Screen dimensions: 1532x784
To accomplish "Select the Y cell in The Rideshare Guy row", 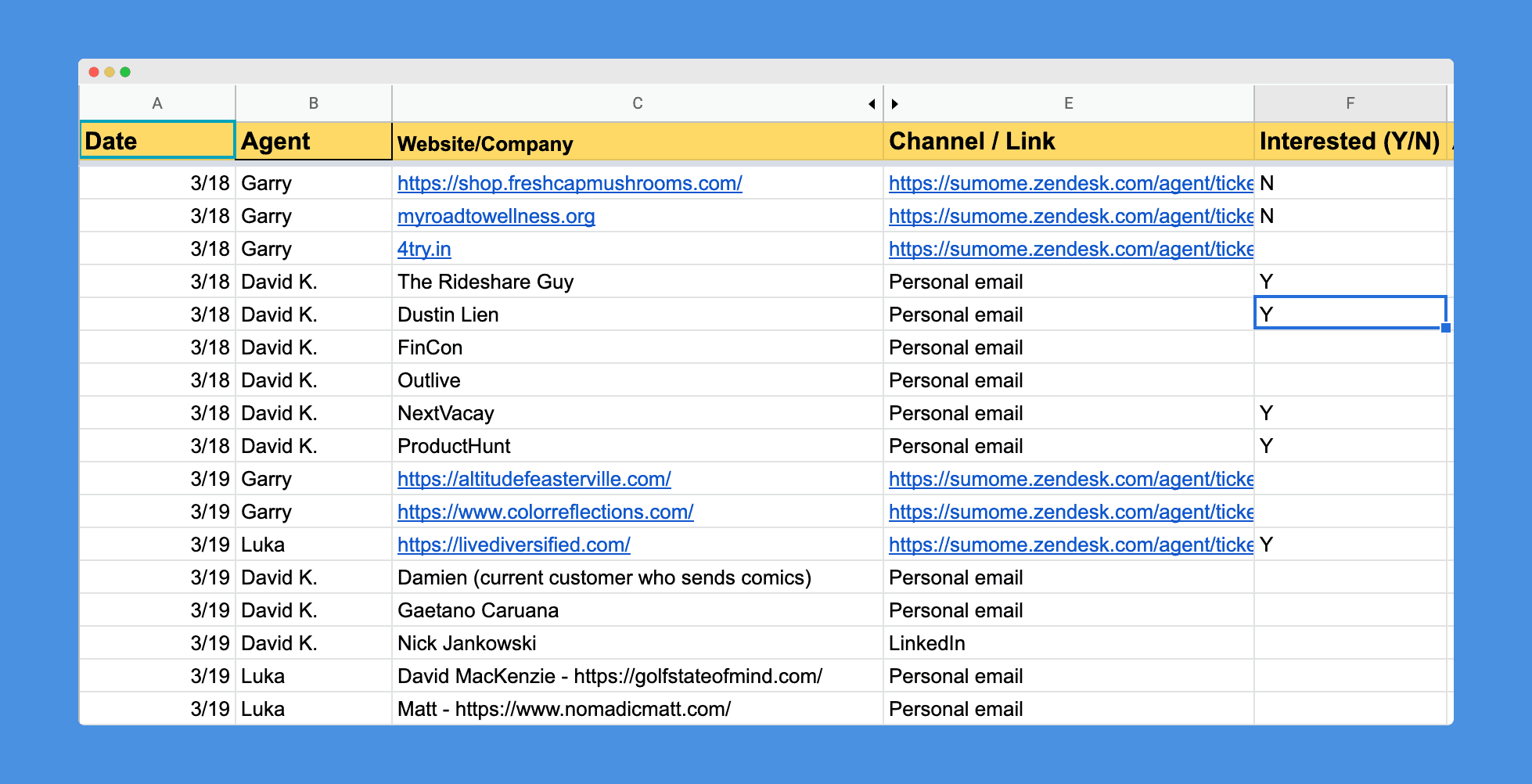I will pyautogui.click(x=1350, y=282).
